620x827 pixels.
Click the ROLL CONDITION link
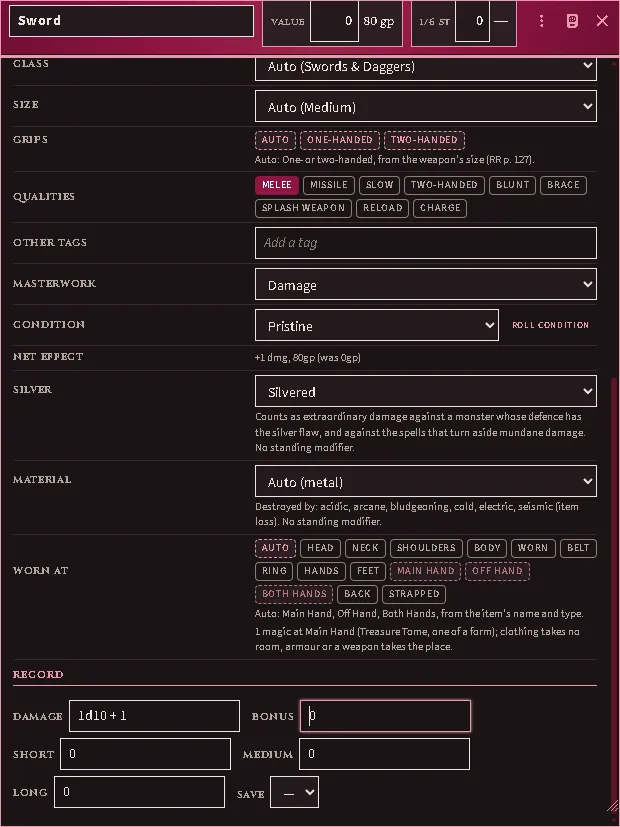point(550,325)
